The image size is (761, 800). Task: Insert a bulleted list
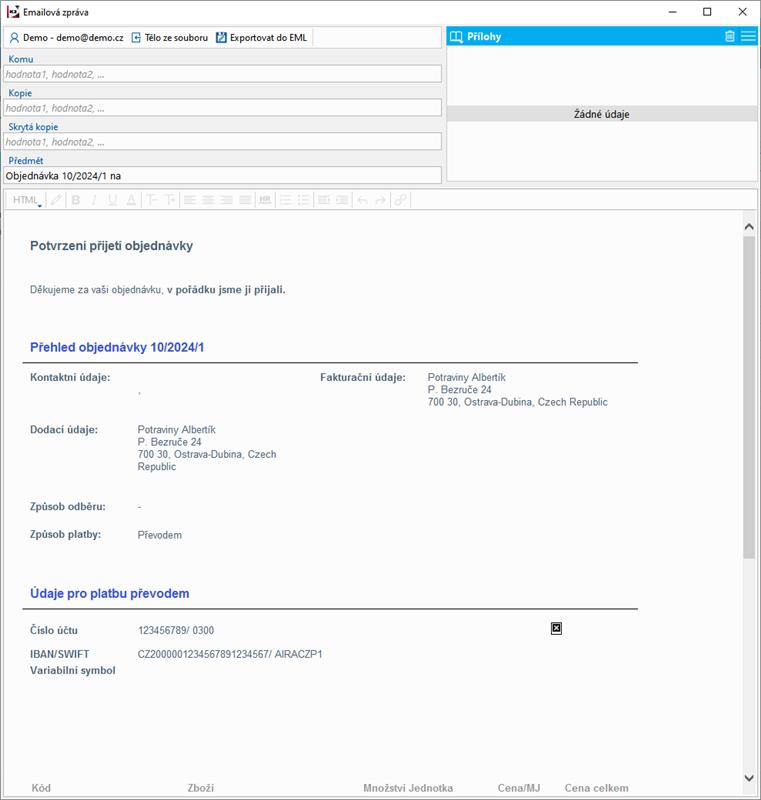(x=304, y=200)
